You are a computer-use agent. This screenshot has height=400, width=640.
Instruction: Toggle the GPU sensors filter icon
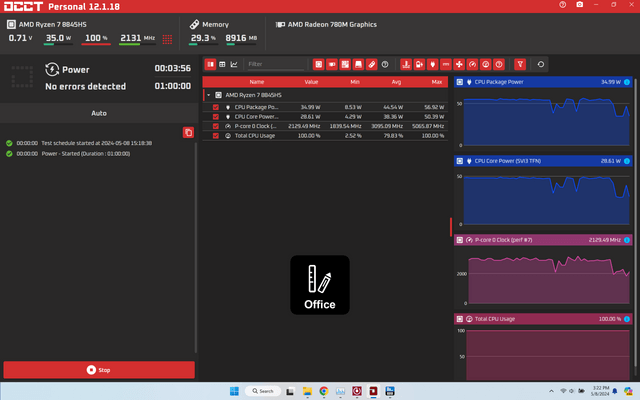click(332, 64)
